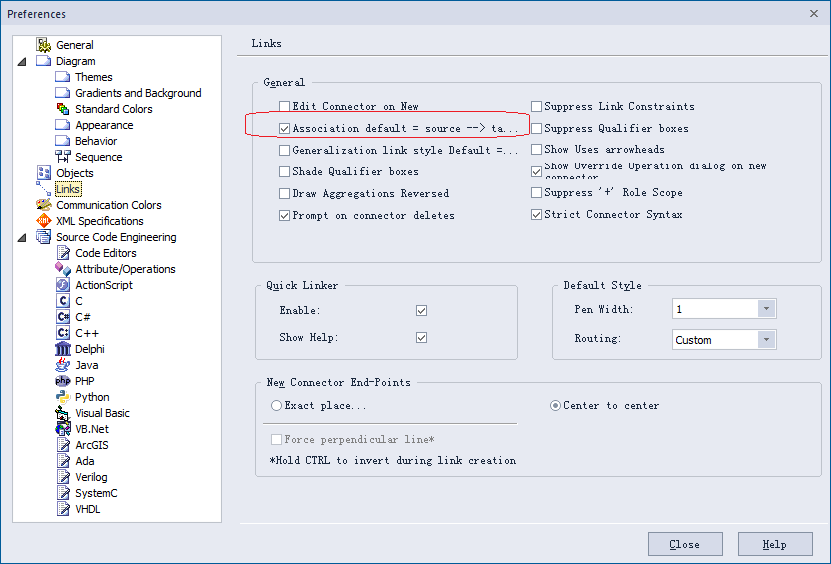Select the Java coffee cup icon
The width and height of the screenshot is (831, 564).
point(63,365)
